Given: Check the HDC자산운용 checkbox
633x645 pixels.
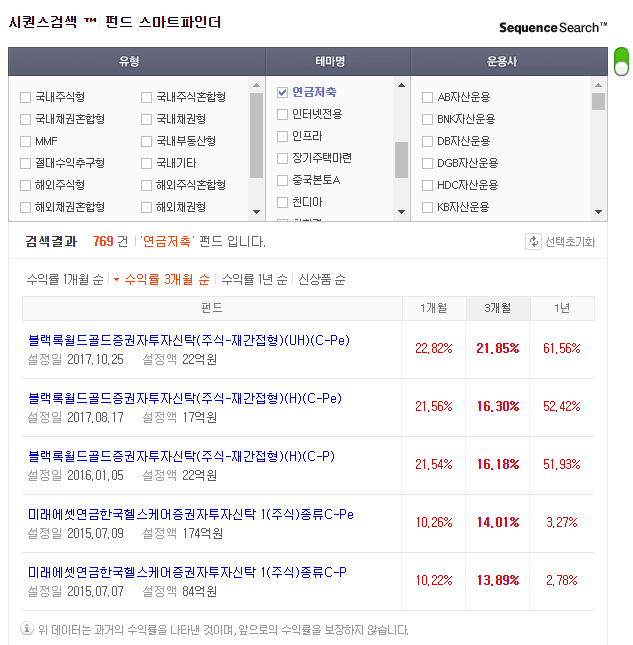Looking at the screenshot, I should pos(427,186).
